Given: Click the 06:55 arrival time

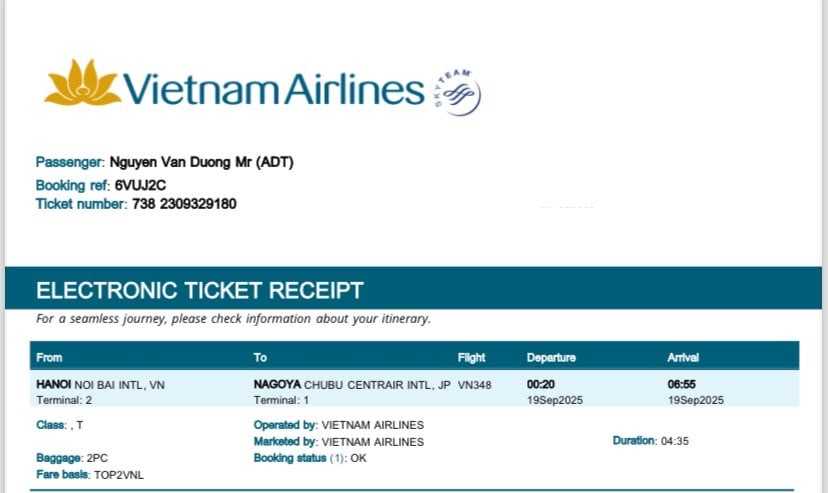Looking at the screenshot, I should pos(682,383).
